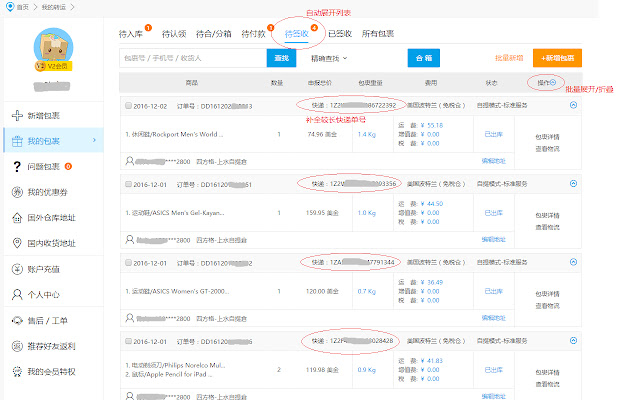The image size is (640, 400).
Task: Open the 精确查找 search mode dropdown
Action: click(329, 58)
